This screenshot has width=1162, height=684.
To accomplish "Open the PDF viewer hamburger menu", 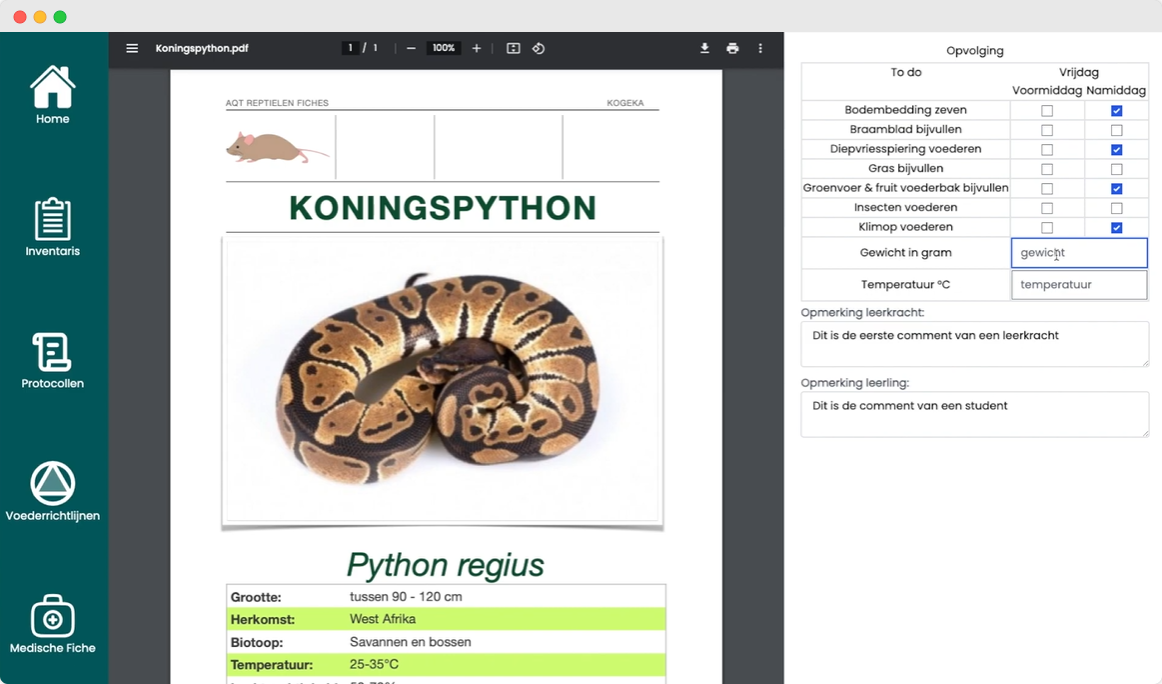I will click(x=131, y=47).
